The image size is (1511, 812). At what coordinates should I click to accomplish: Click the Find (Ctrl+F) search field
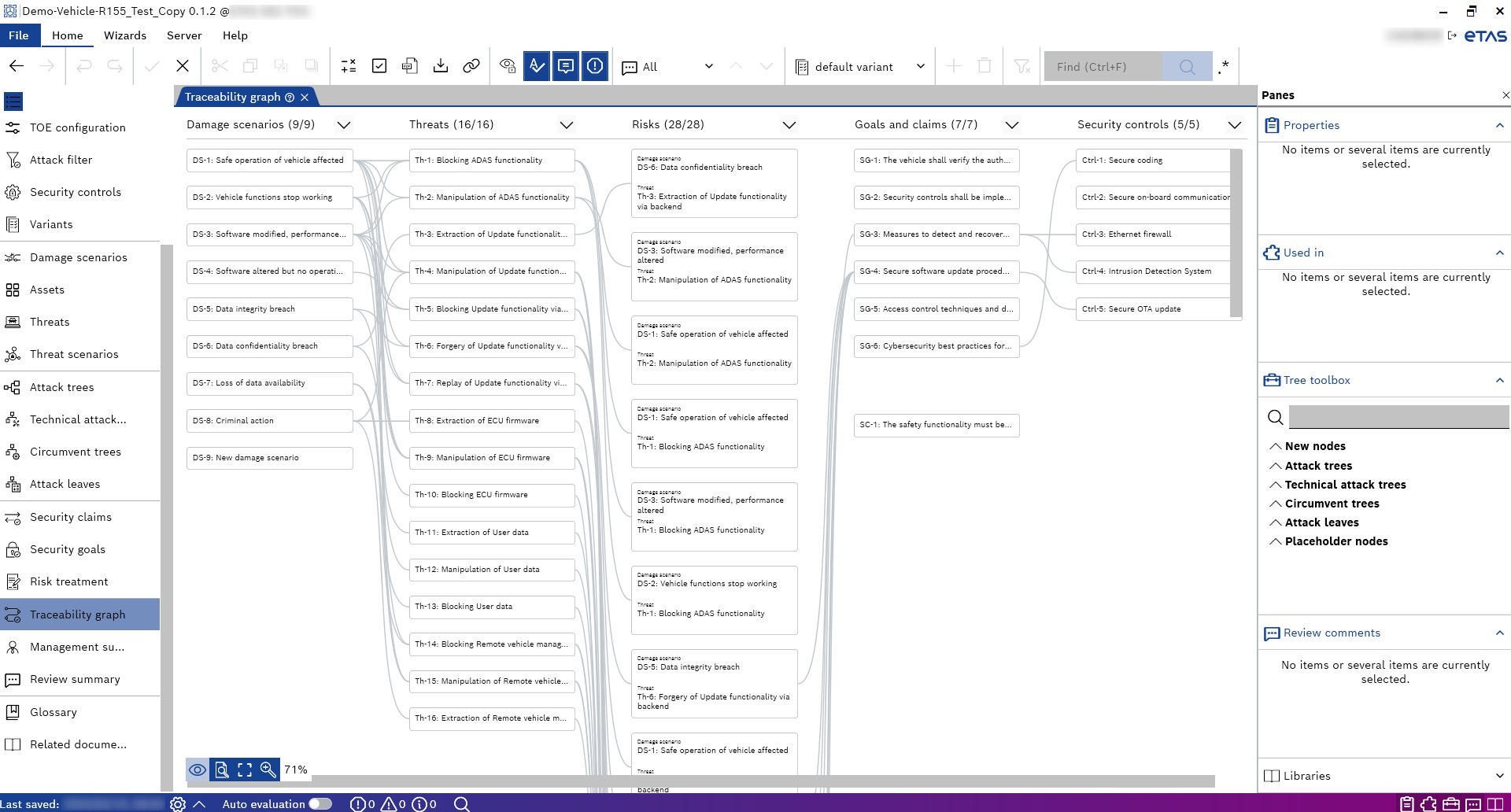point(1103,67)
